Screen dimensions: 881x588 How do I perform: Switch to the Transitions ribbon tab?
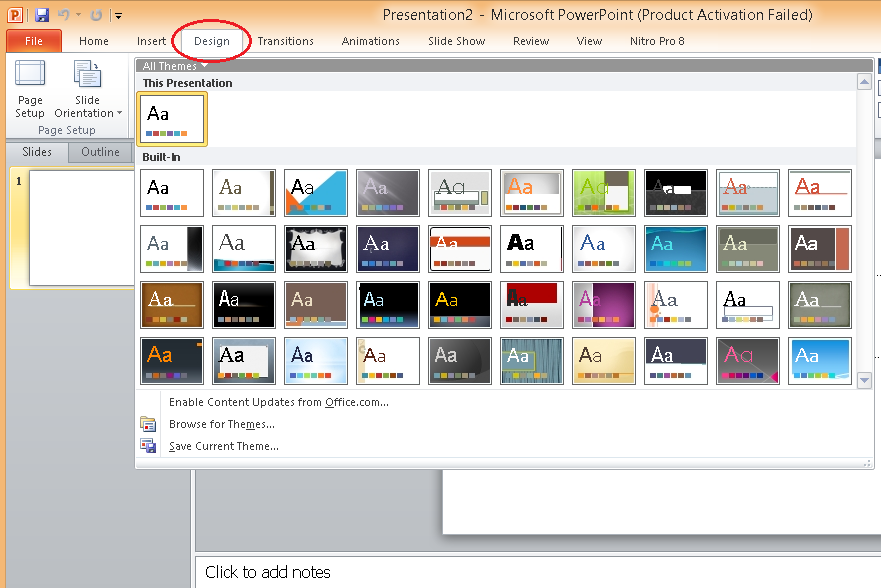click(x=285, y=41)
